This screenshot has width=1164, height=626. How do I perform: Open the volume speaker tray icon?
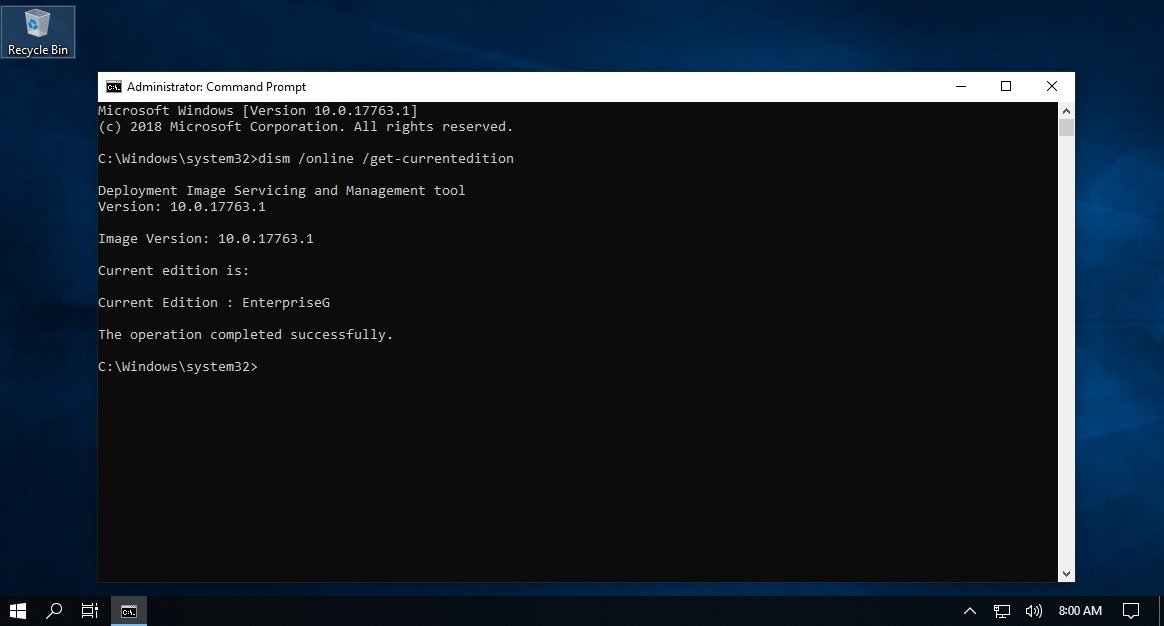(1033, 611)
